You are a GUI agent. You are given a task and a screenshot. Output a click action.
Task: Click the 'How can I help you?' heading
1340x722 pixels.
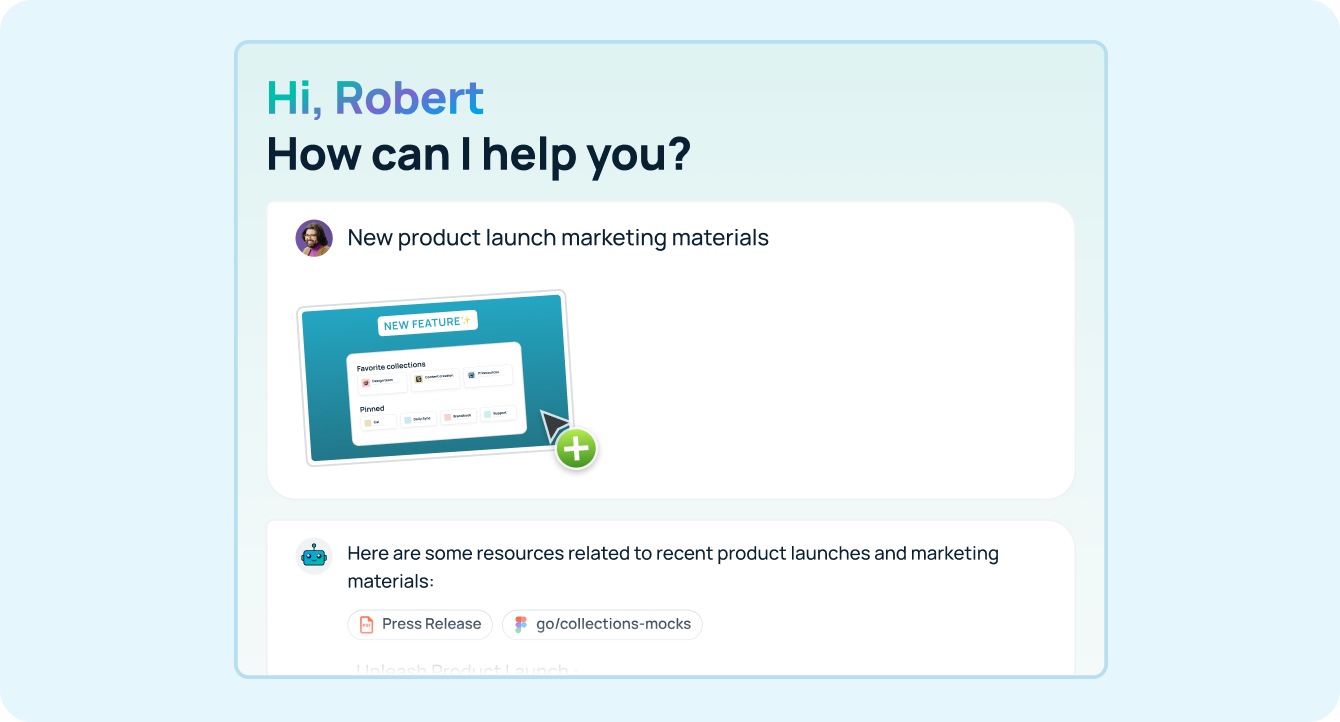pos(479,154)
